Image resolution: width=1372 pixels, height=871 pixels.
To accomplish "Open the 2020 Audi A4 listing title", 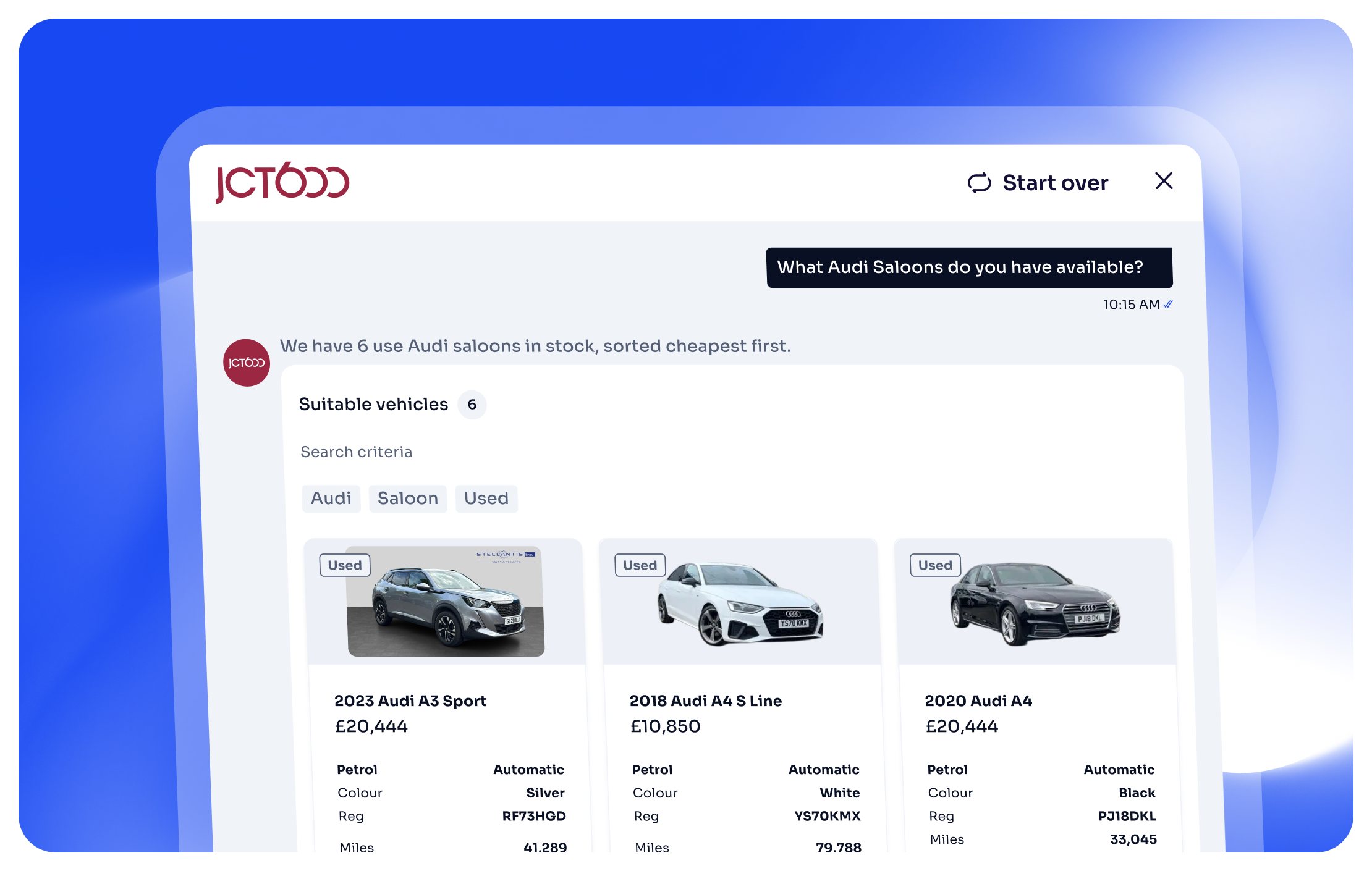I will pyautogui.click(x=978, y=701).
